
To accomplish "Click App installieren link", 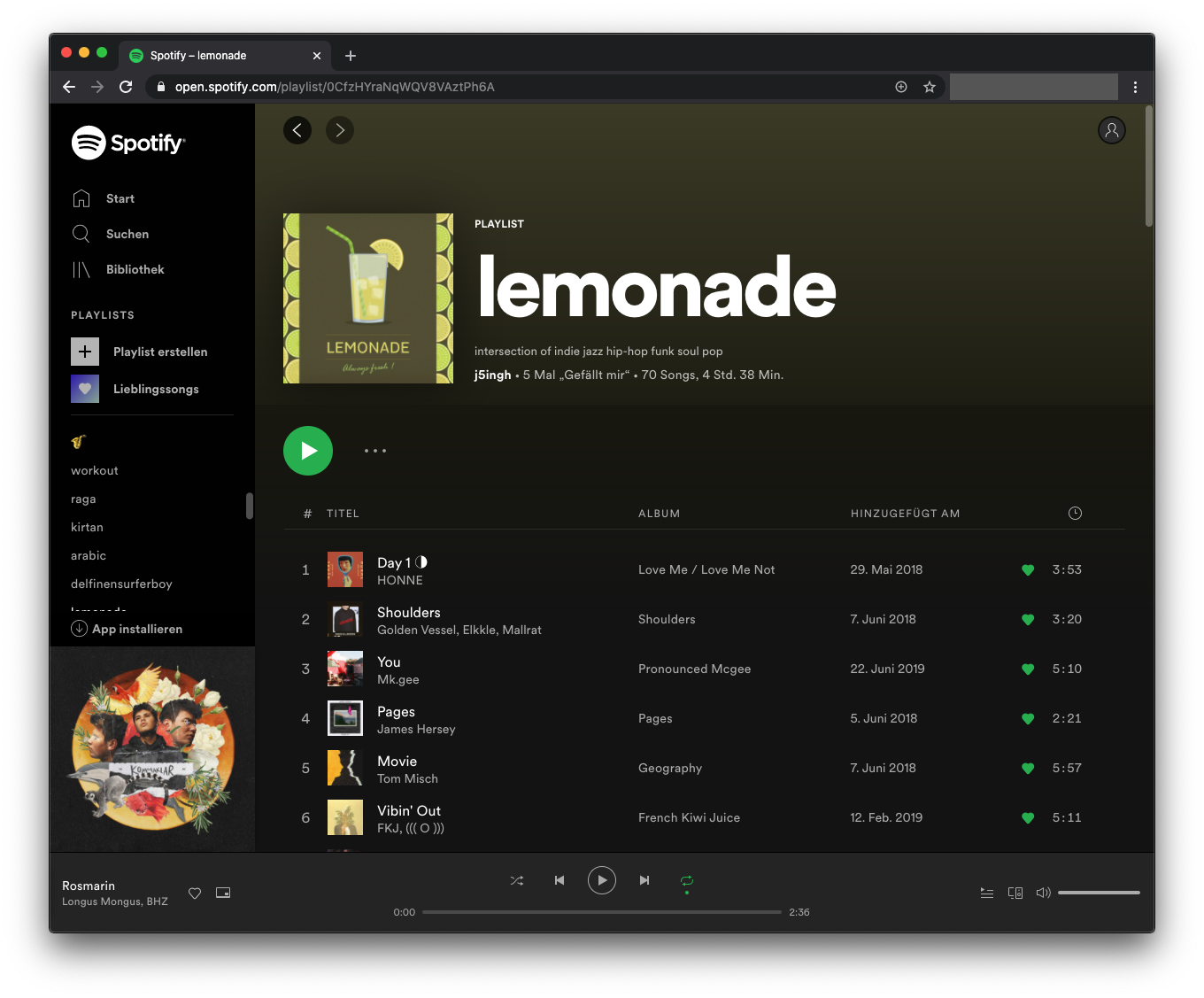I will coord(127,629).
